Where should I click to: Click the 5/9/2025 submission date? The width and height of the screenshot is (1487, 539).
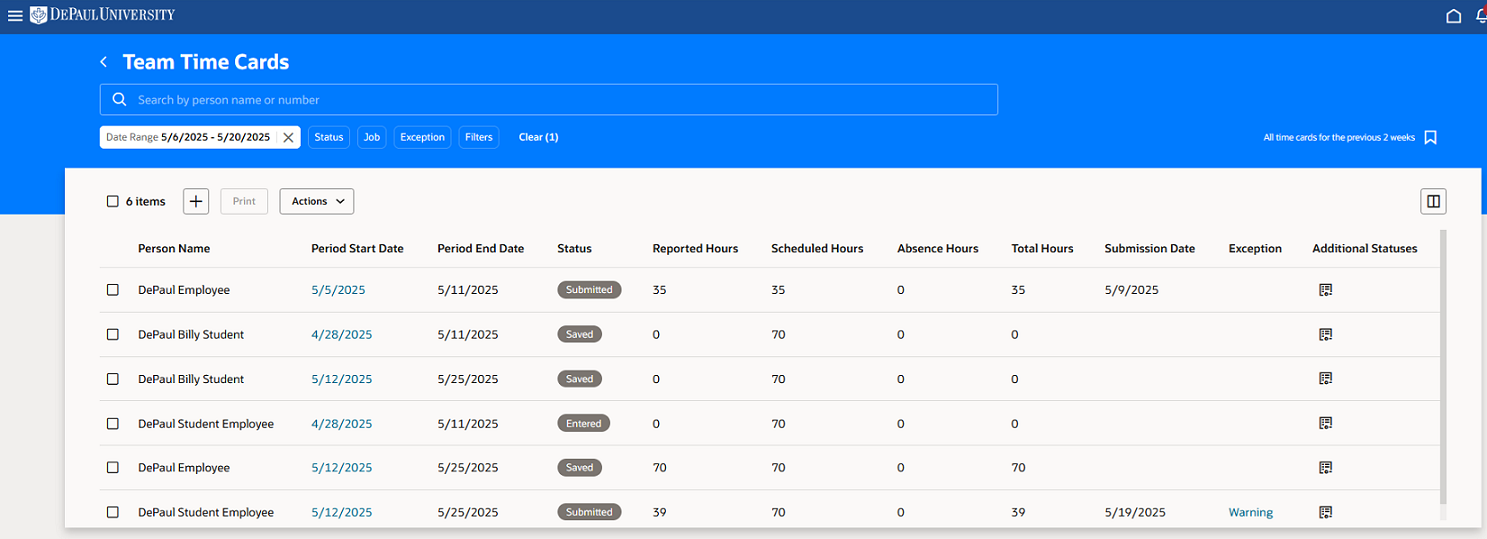point(1132,290)
